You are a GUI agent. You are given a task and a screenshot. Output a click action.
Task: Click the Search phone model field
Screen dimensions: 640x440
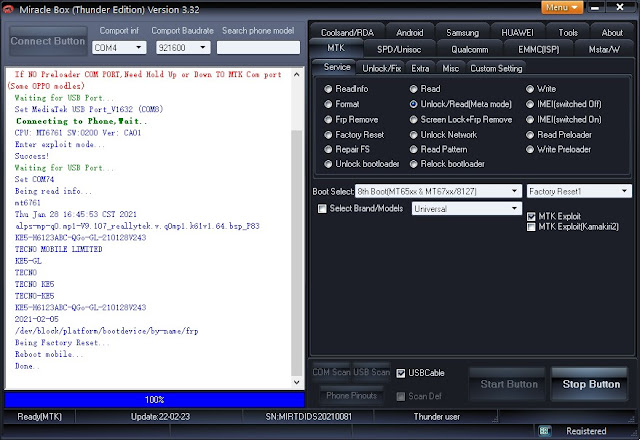258,47
